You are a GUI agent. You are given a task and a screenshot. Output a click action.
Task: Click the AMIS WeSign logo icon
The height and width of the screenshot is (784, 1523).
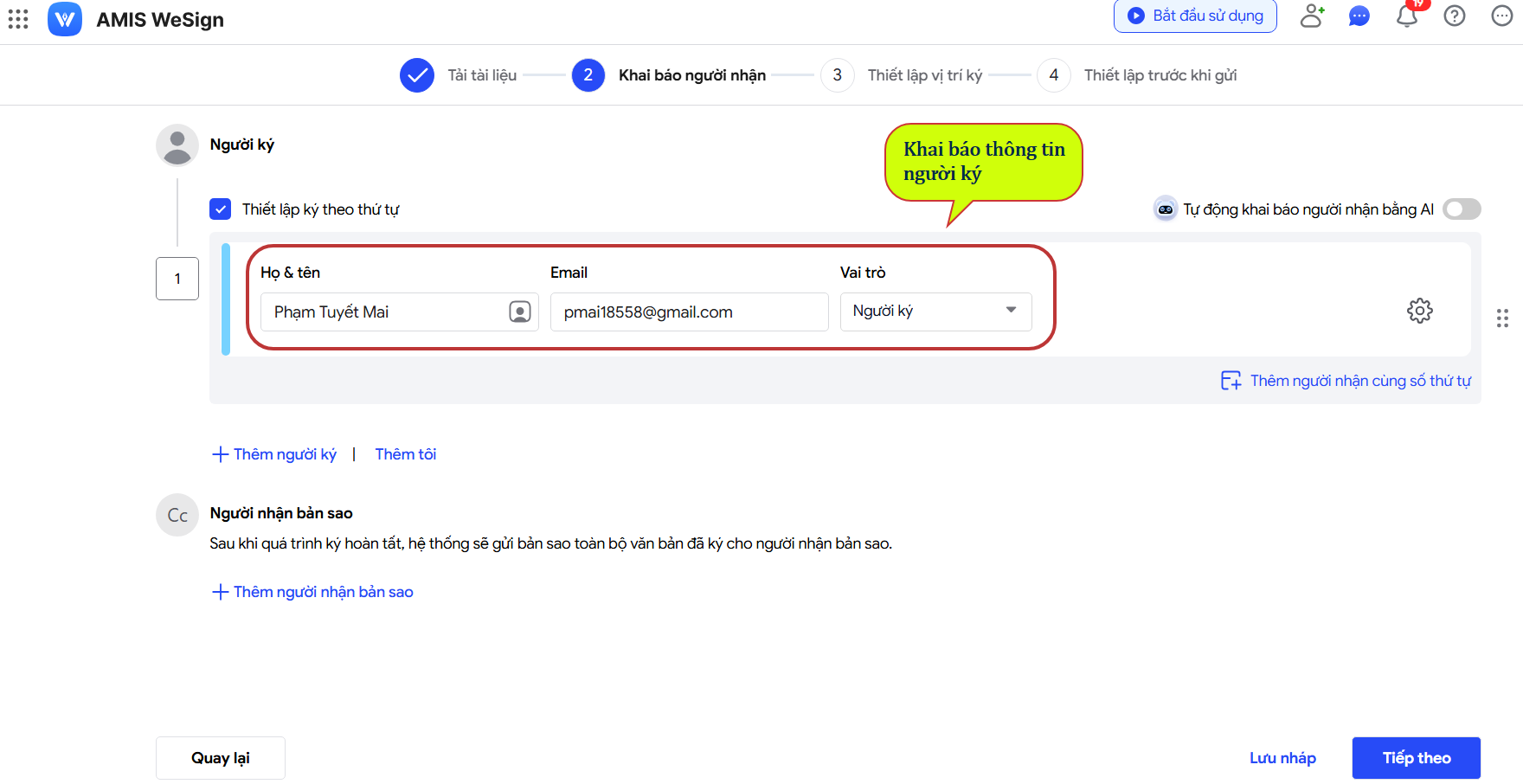click(x=65, y=19)
